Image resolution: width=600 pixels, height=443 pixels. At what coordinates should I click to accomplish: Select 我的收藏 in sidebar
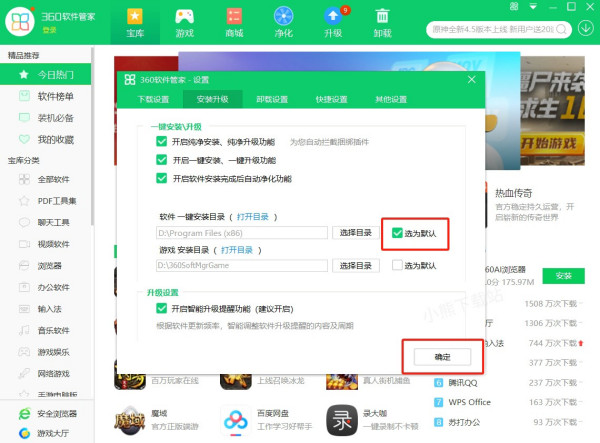[46, 140]
